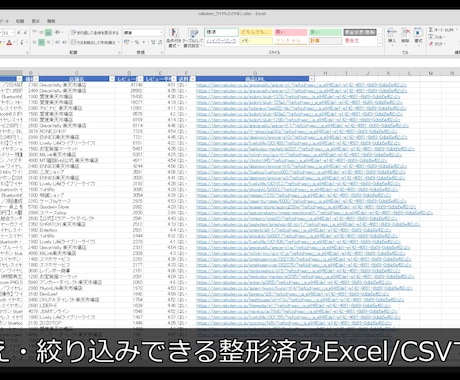Open URL link in RONE_SHOP row
The image size is (460, 380).
click(299, 131)
